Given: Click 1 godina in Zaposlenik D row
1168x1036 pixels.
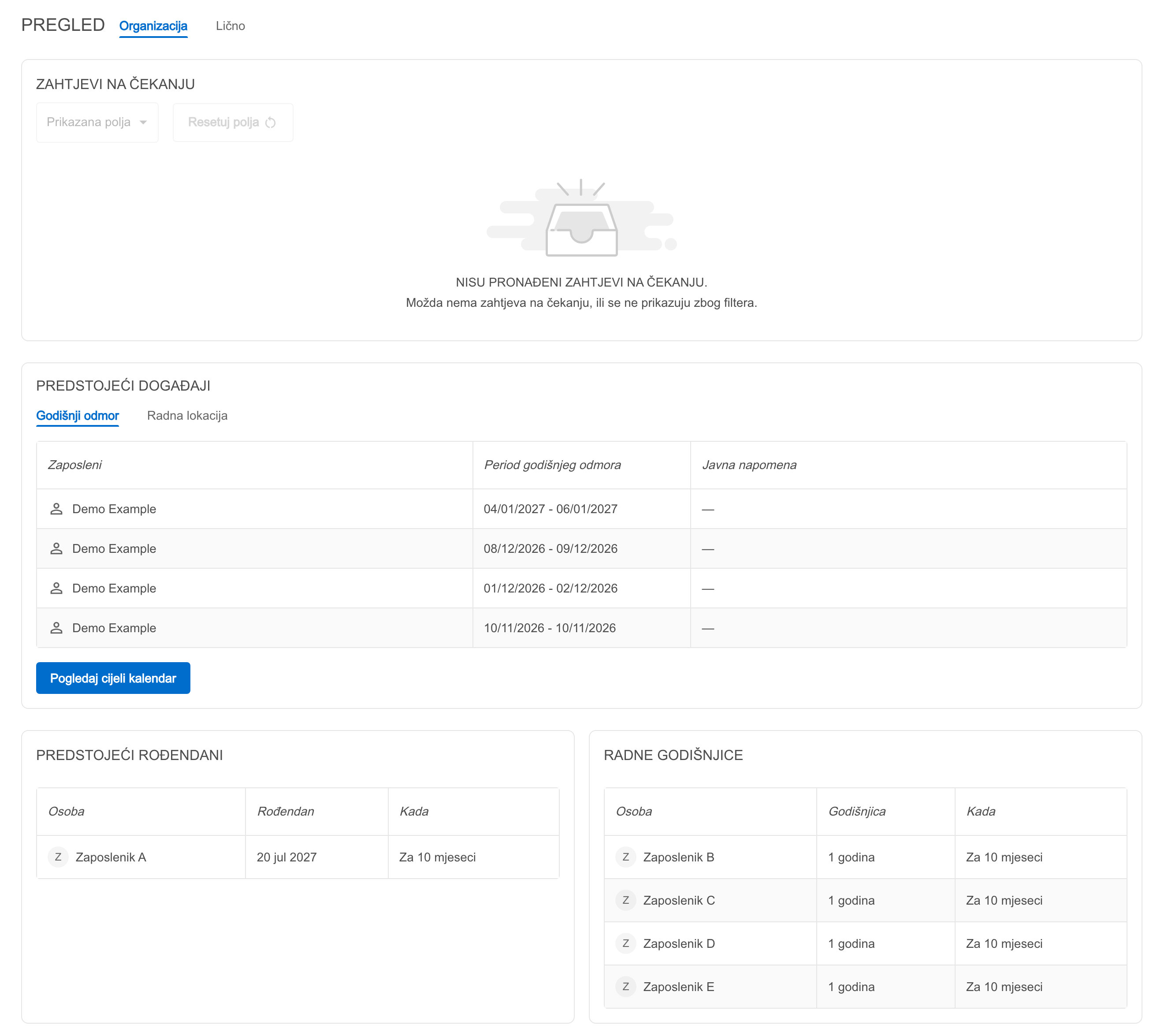Looking at the screenshot, I should [x=852, y=943].
